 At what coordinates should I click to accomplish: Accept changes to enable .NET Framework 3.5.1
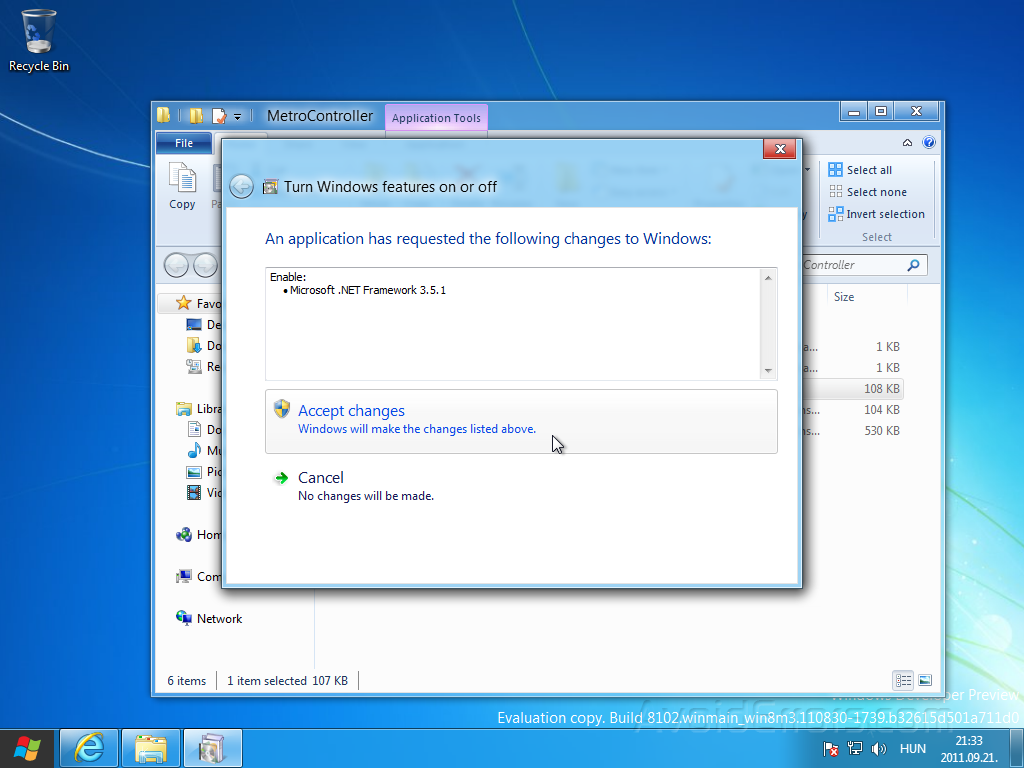[x=351, y=410]
